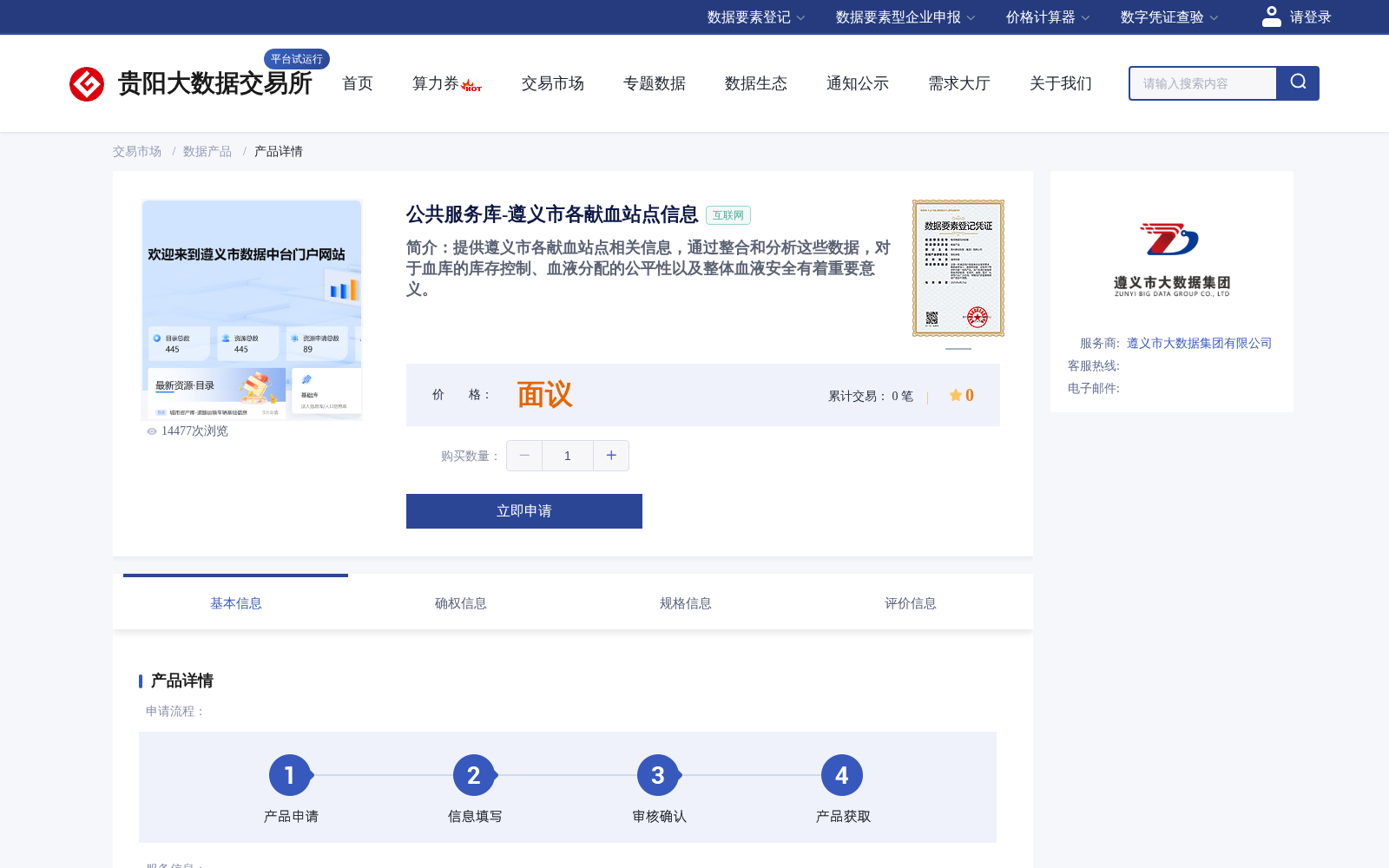The height and width of the screenshot is (868, 1389).
Task: Click step 2 信息填写 circle
Action: pyautogui.click(x=474, y=775)
